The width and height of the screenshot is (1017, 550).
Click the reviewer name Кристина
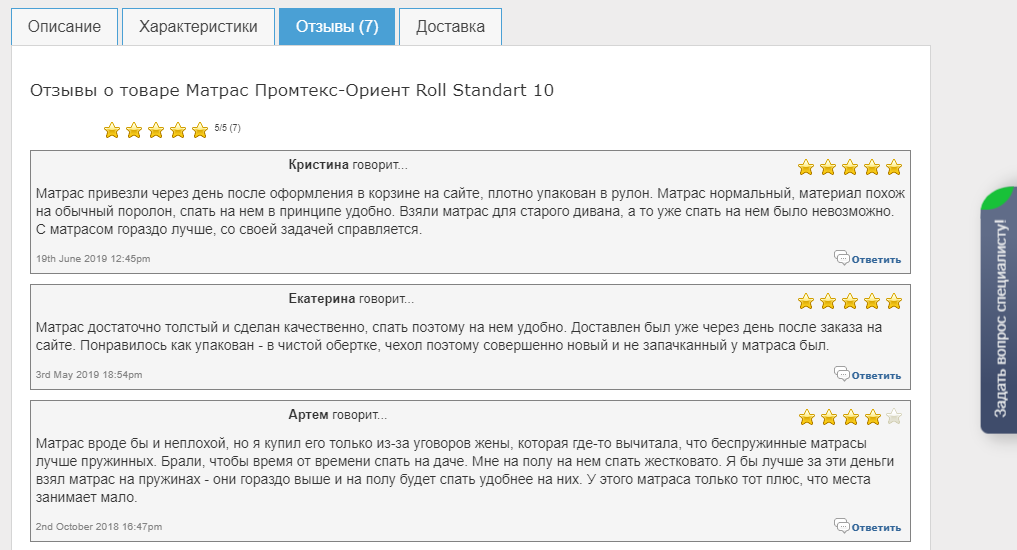318,165
